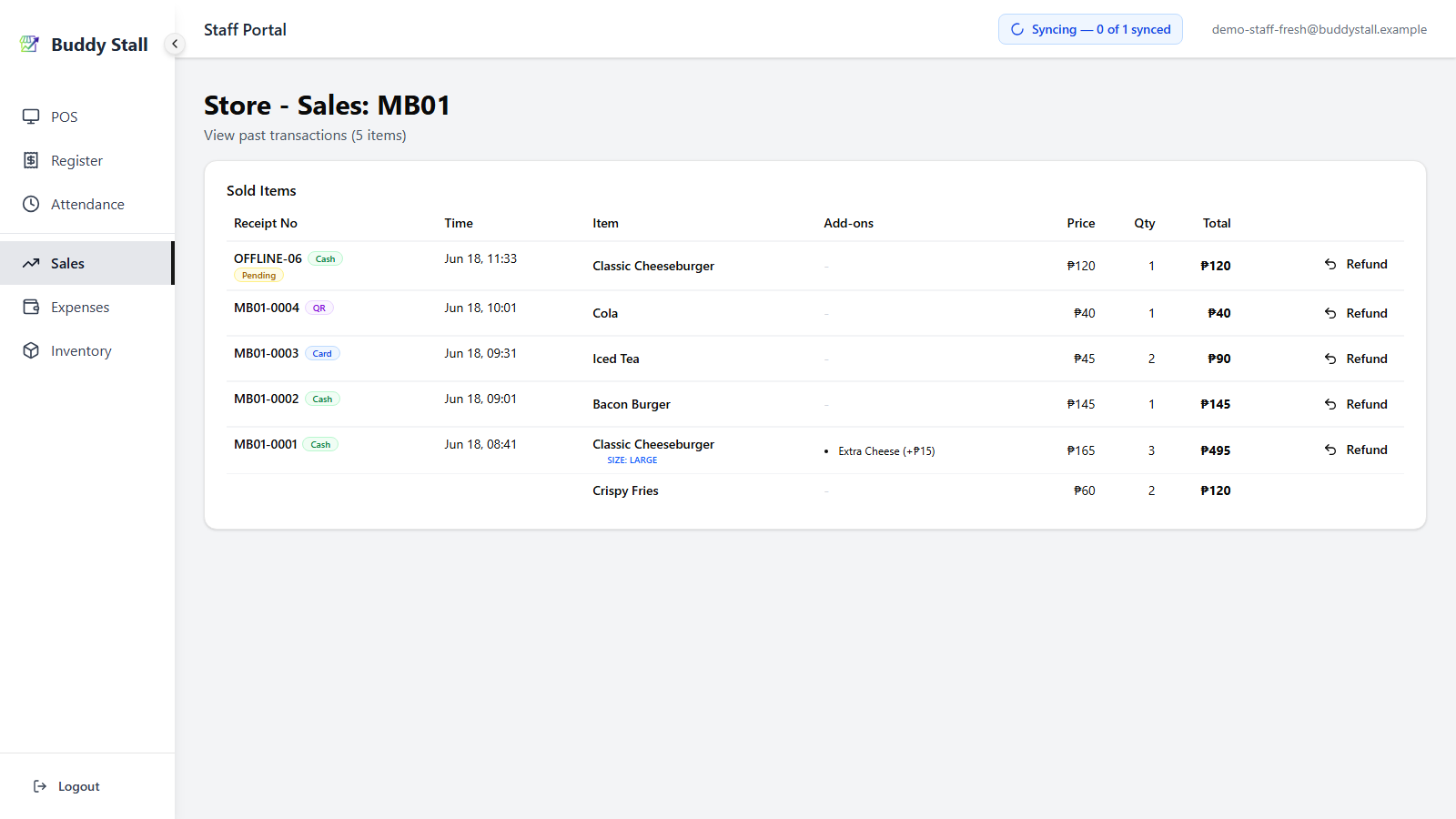This screenshot has width=1456, height=819.
Task: Click the Attendance clock icon
Action: pyautogui.click(x=31, y=204)
